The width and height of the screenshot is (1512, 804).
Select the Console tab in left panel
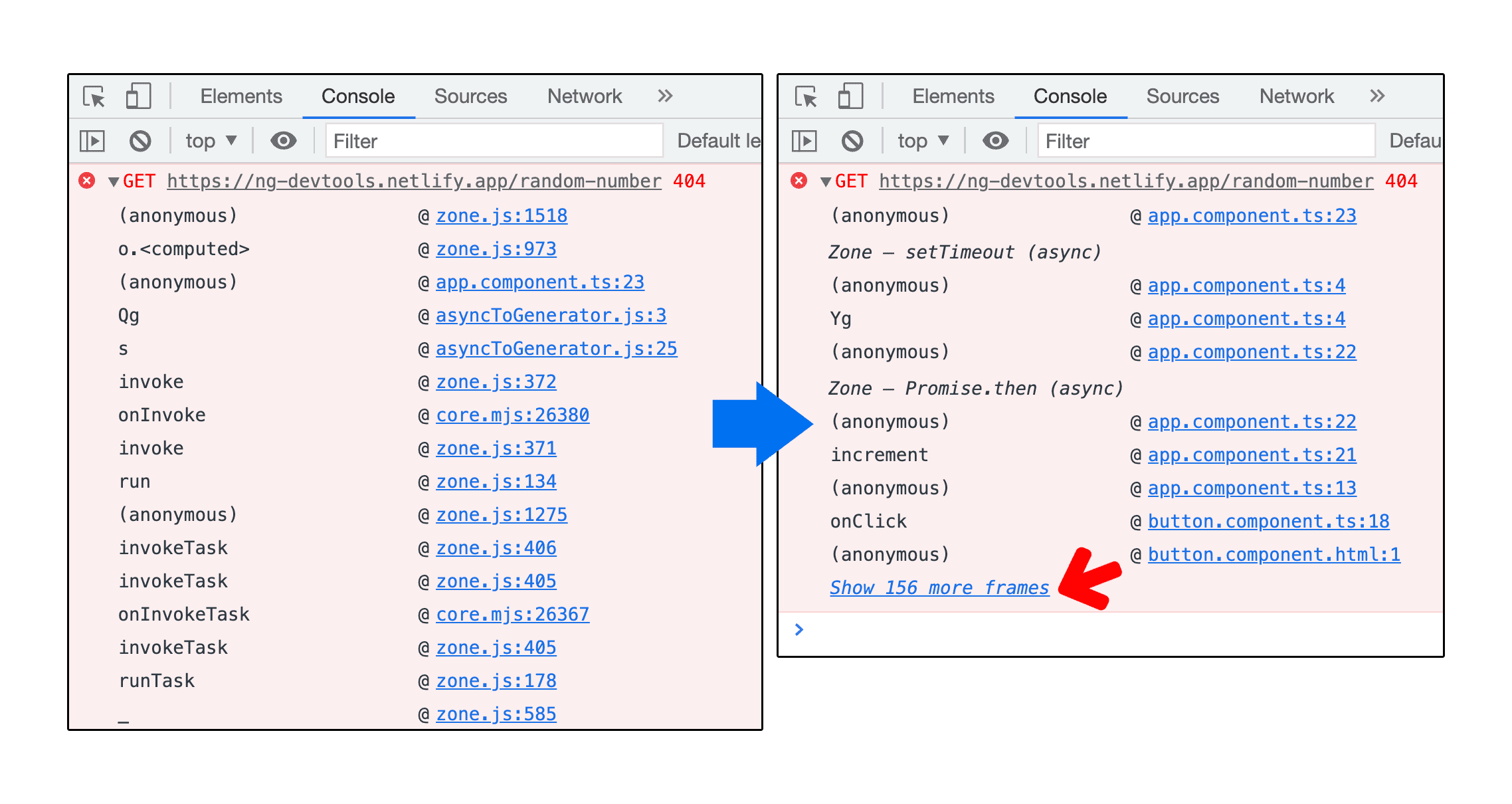tap(356, 95)
